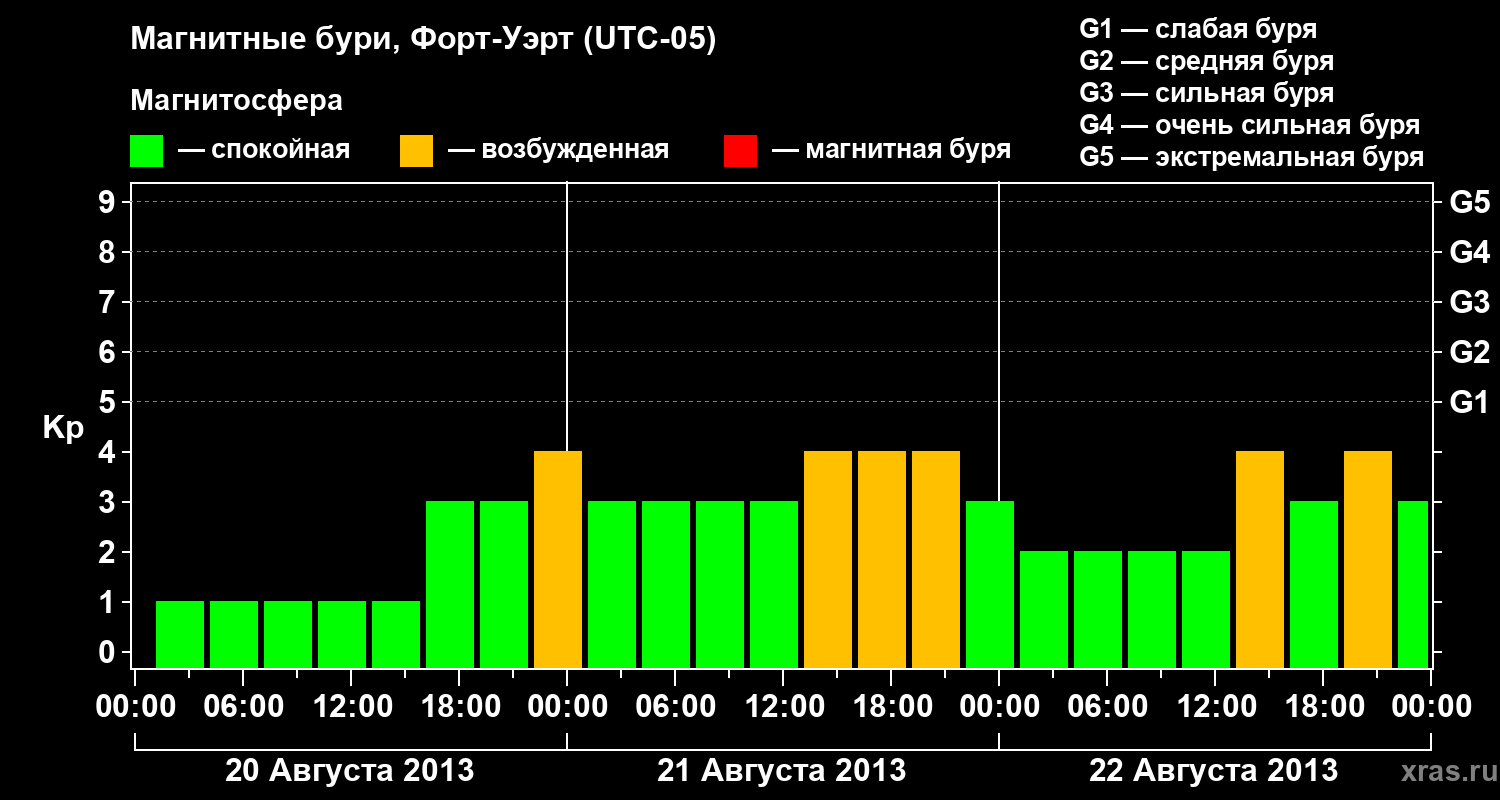1500x800 pixels.
Task: Click the '— возбужденная' legend label
Action: pos(559,150)
